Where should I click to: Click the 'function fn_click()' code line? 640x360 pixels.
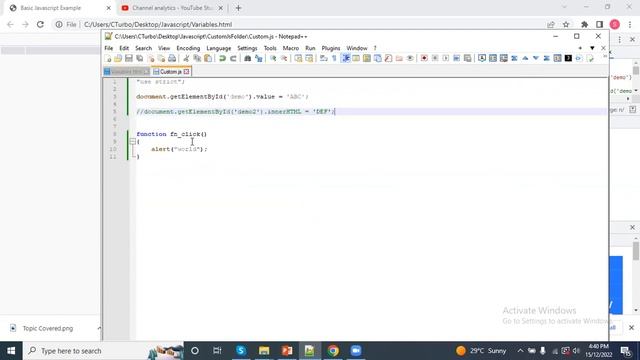(x=171, y=134)
